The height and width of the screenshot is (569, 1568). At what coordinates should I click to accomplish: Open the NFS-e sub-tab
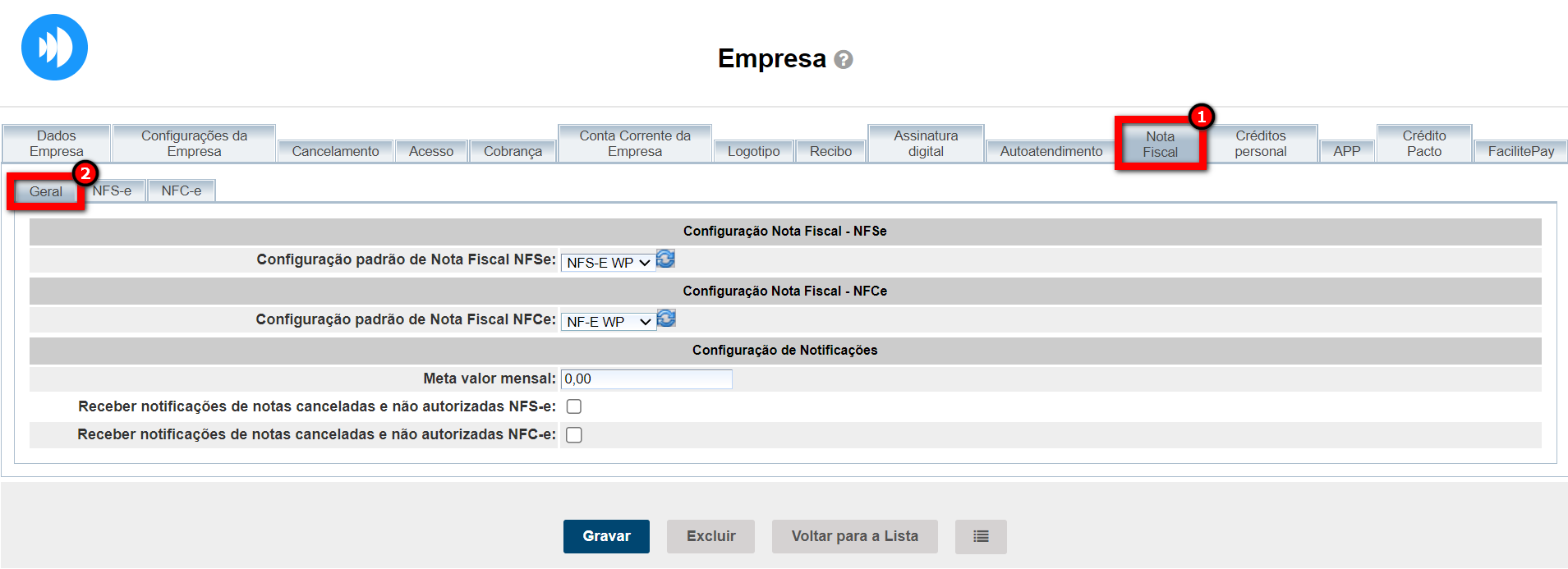point(113,190)
